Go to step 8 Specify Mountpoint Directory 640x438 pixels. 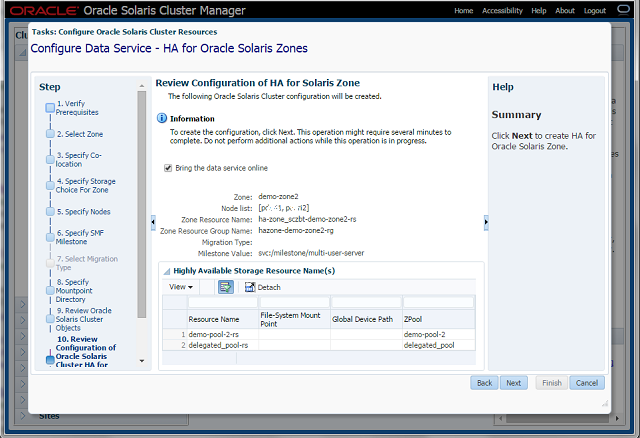click(x=74, y=291)
